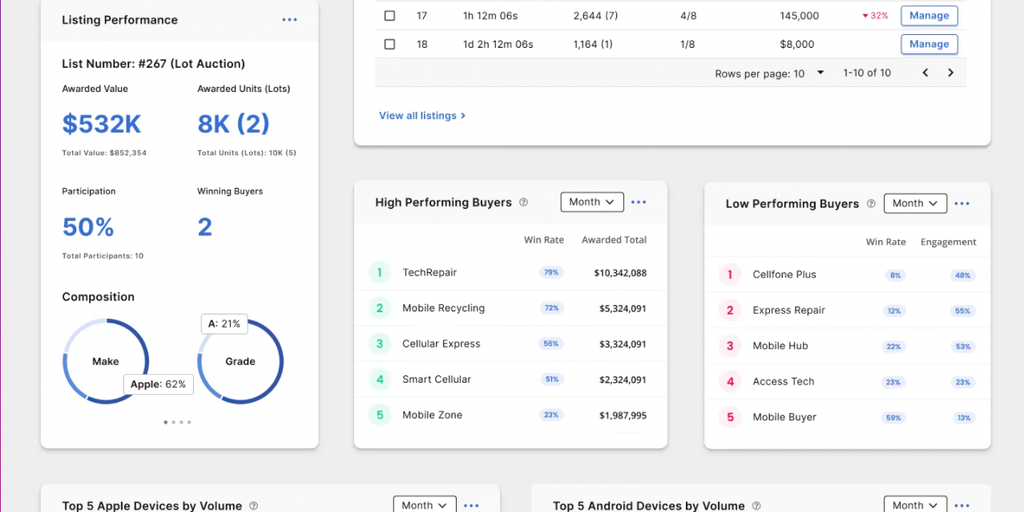Go to next page of listings table
The image size is (1024, 512).
pos(950,73)
